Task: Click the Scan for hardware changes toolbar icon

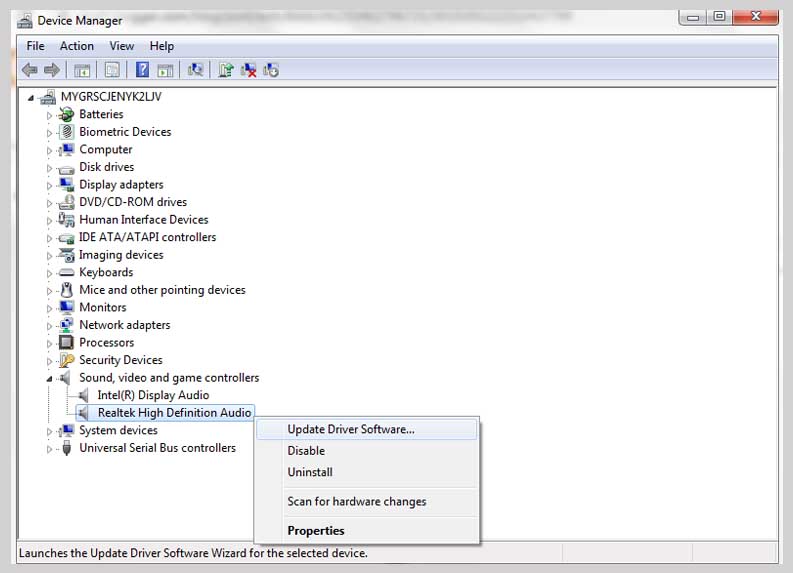Action: coord(195,69)
